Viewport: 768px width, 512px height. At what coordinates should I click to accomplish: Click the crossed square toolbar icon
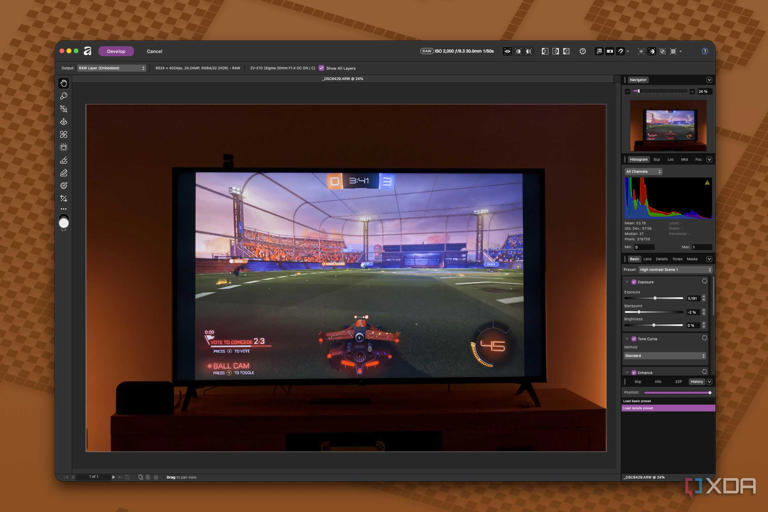(x=663, y=51)
